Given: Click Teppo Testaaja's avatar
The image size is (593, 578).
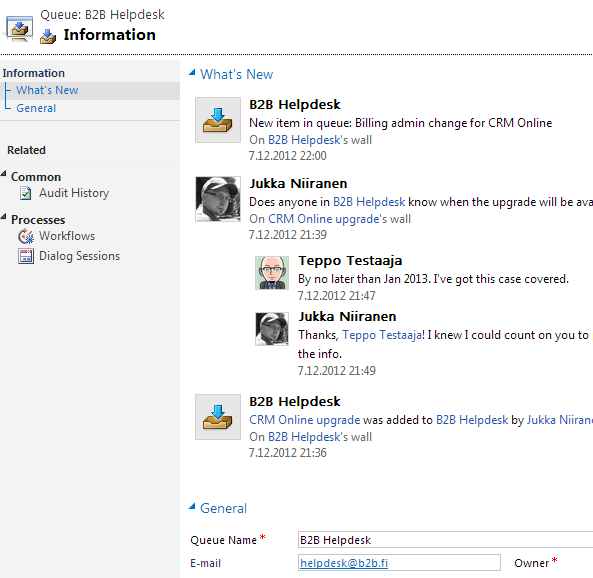Looking at the screenshot, I should [272, 273].
